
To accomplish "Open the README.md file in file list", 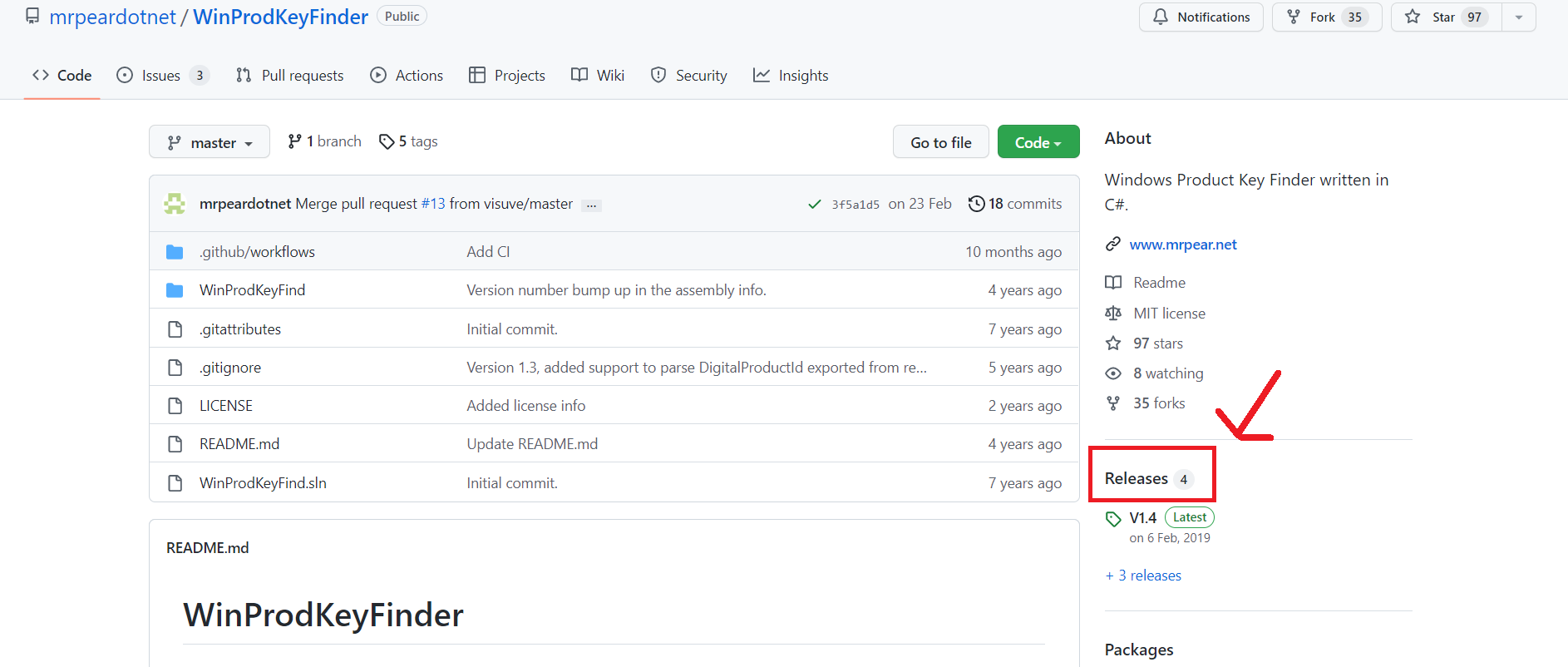I will [239, 444].
